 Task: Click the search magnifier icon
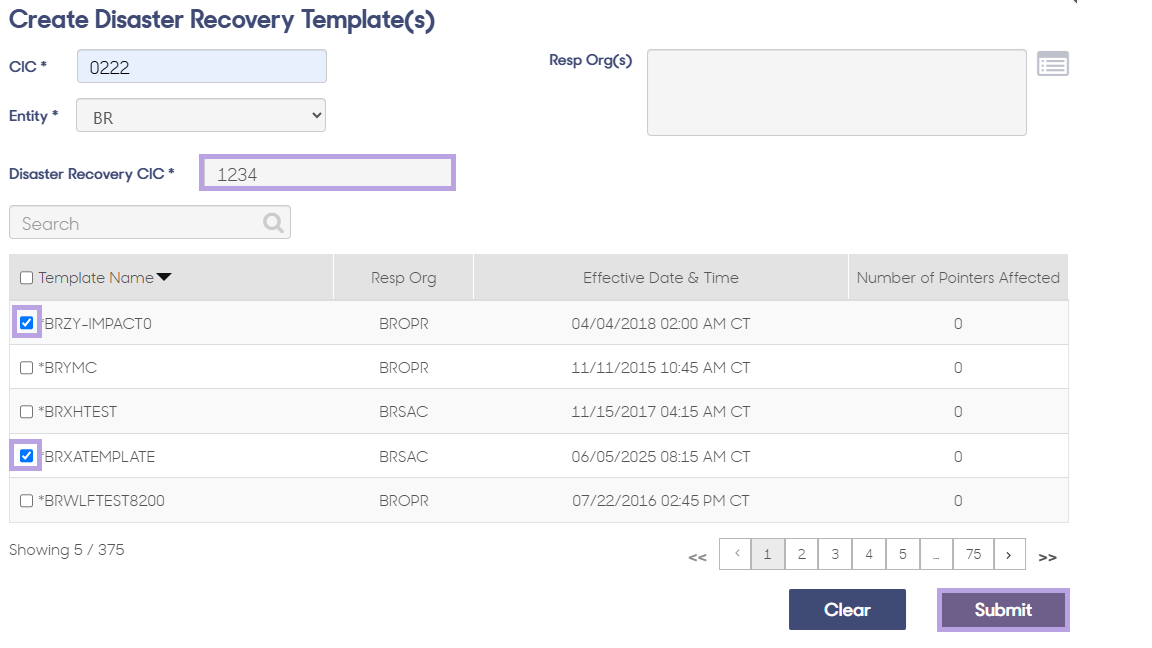(x=273, y=223)
